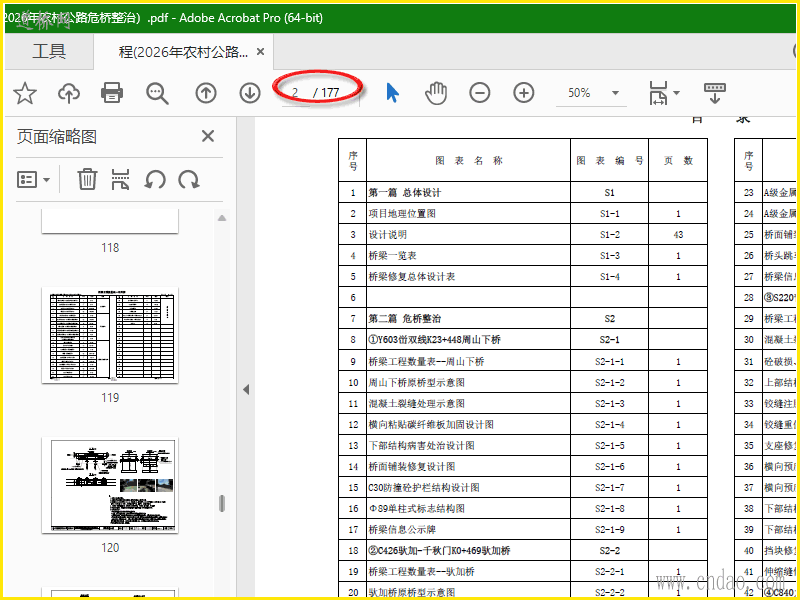This screenshot has height=600, width=800.
Task: Add the file to starred bookmarks
Action: 24,93
